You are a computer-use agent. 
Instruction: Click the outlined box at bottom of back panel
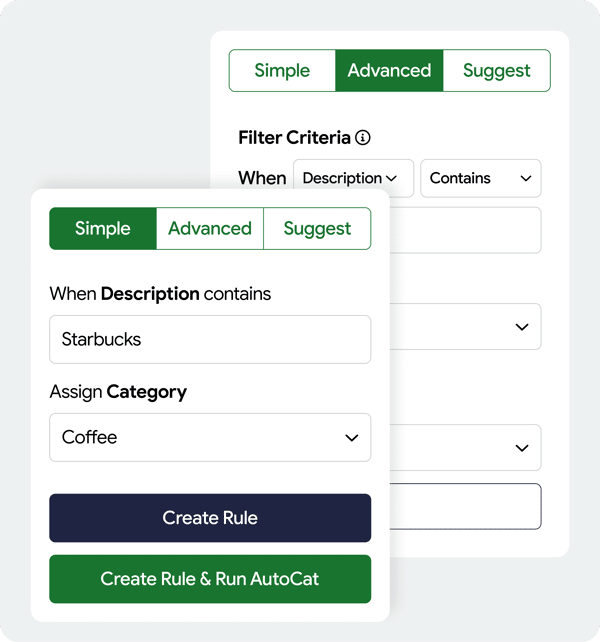tap(465, 506)
